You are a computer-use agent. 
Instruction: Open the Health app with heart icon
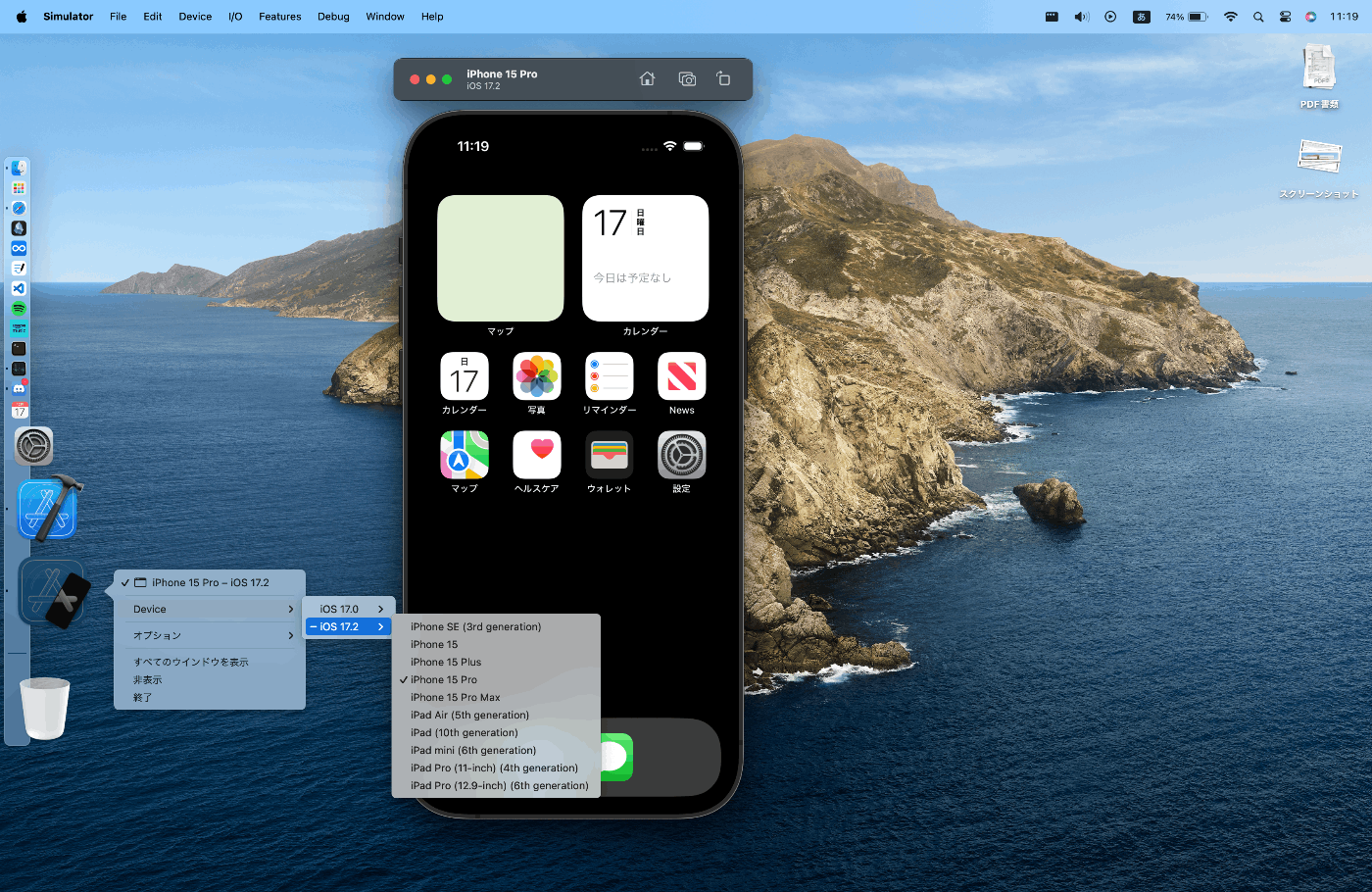pos(537,455)
